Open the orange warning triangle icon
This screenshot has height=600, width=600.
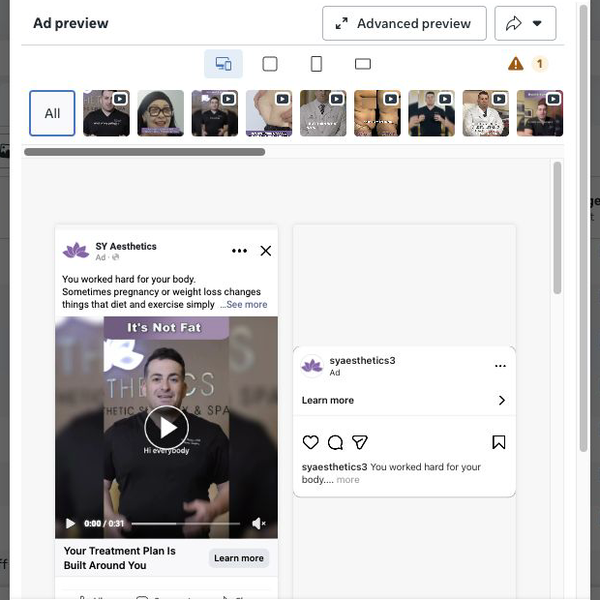515,64
